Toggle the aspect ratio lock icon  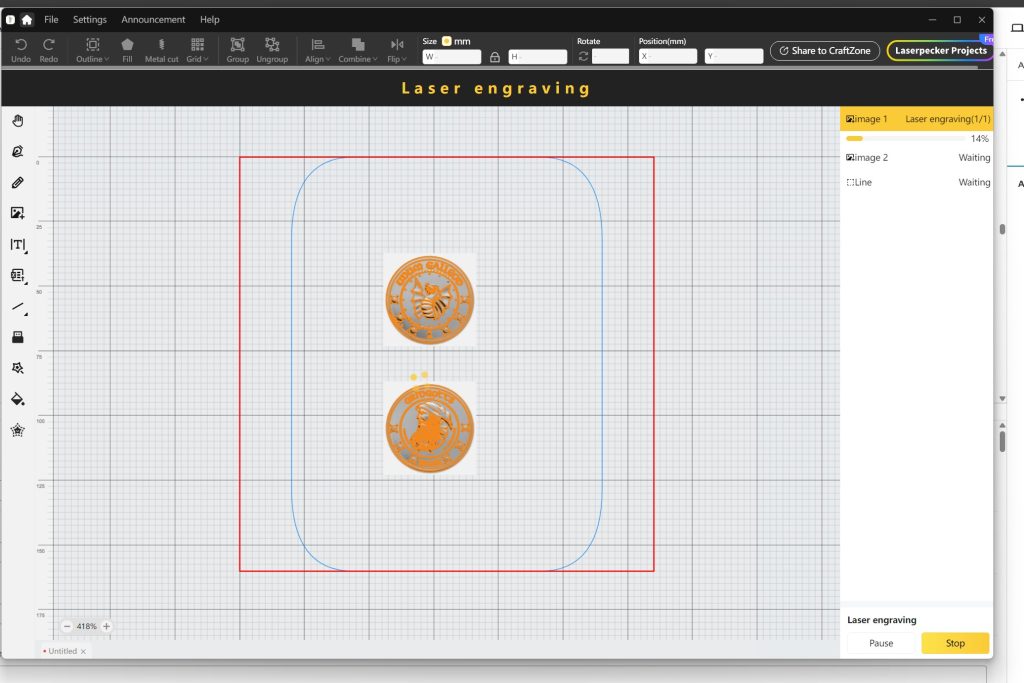494,57
